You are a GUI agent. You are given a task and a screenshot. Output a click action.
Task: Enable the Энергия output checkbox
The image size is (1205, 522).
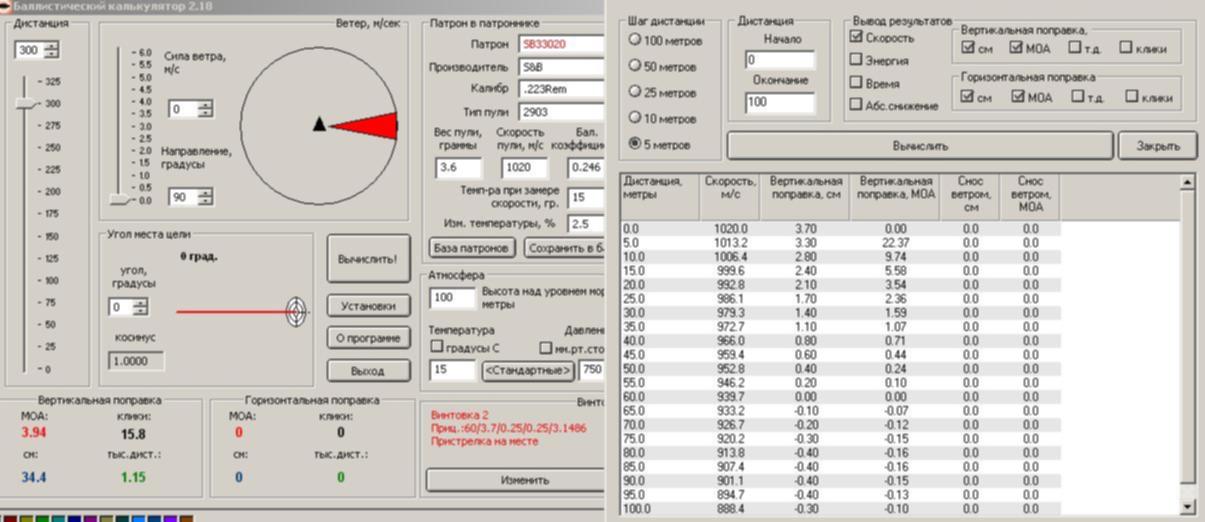click(x=857, y=60)
